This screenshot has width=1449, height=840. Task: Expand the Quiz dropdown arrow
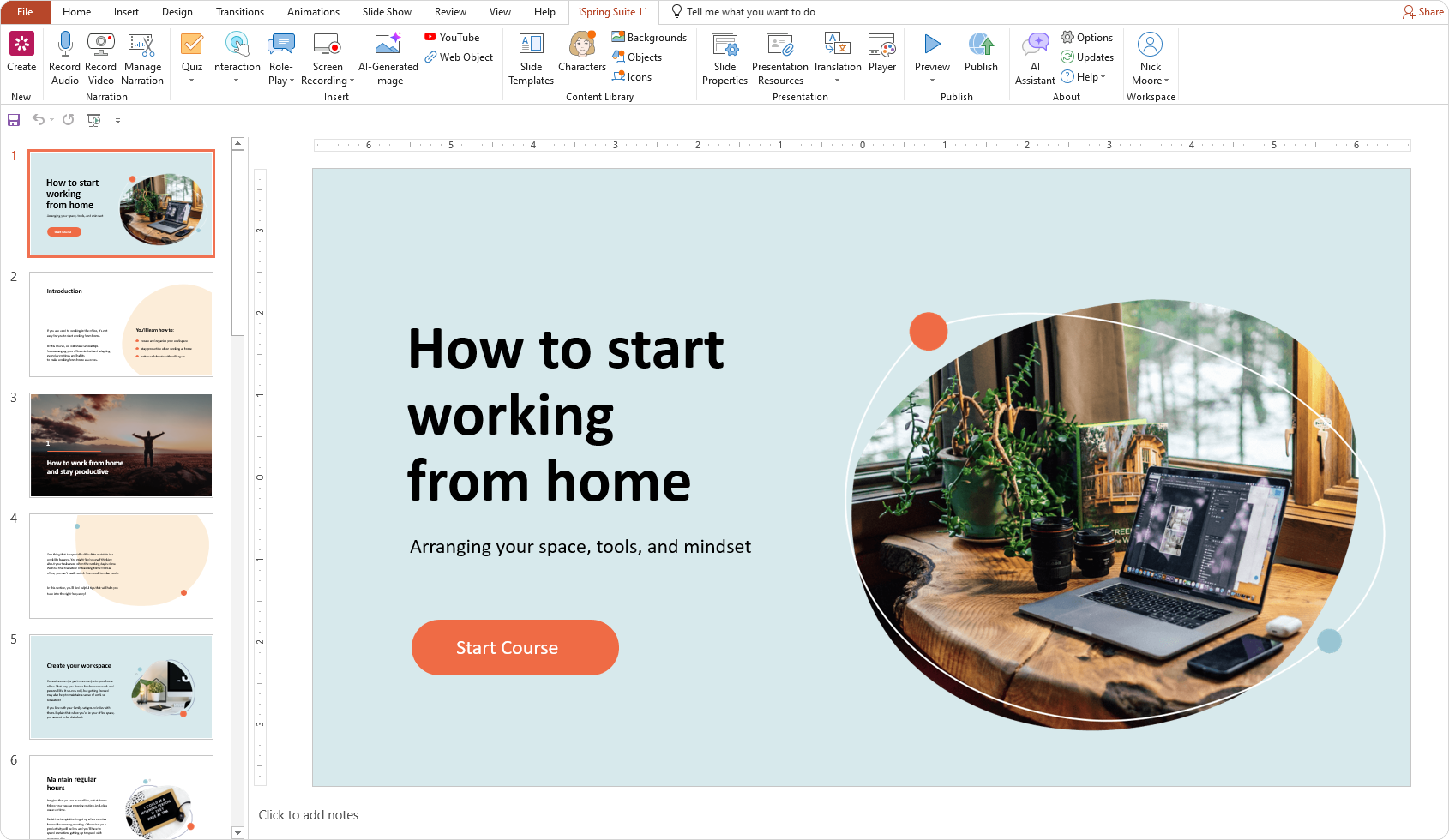(192, 81)
